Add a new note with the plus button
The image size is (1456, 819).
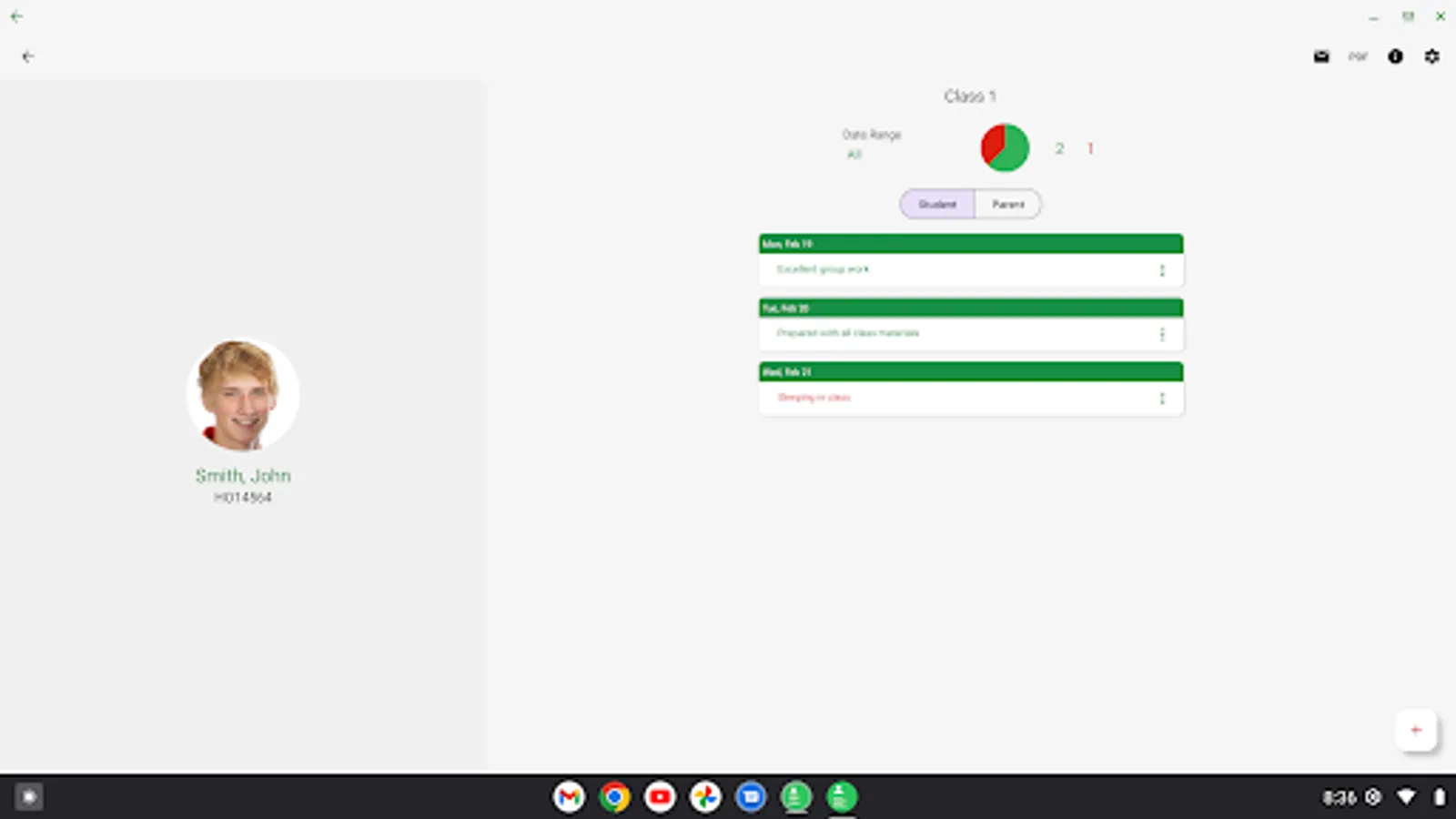click(x=1416, y=729)
